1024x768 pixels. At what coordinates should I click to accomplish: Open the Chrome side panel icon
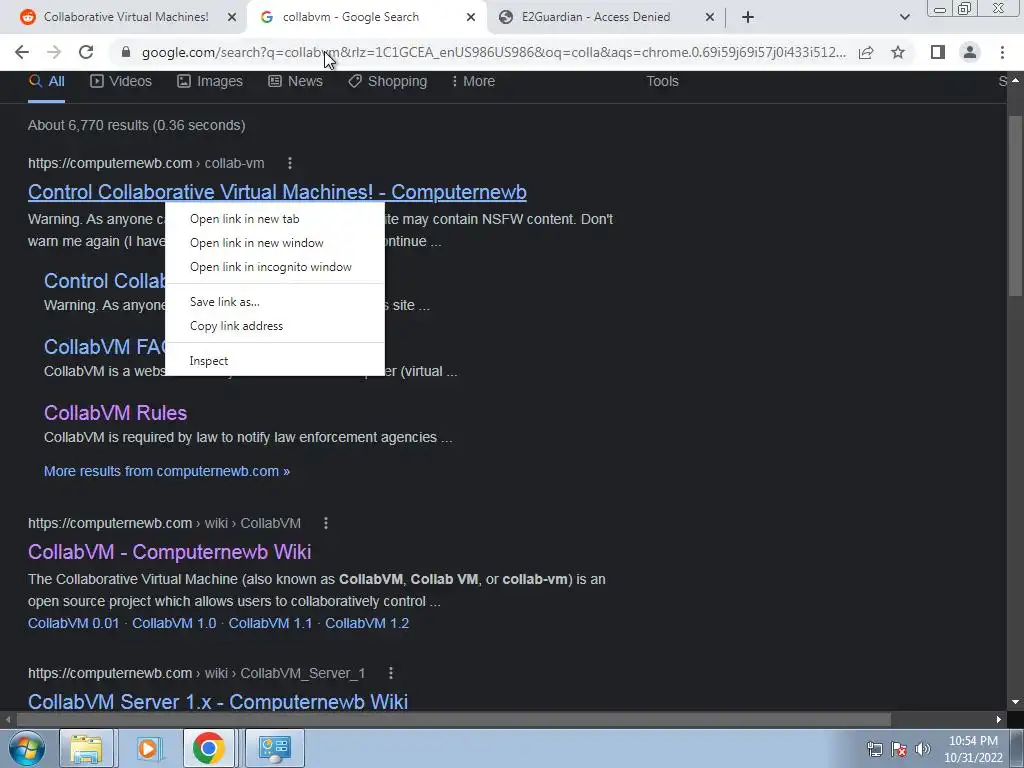tap(938, 52)
